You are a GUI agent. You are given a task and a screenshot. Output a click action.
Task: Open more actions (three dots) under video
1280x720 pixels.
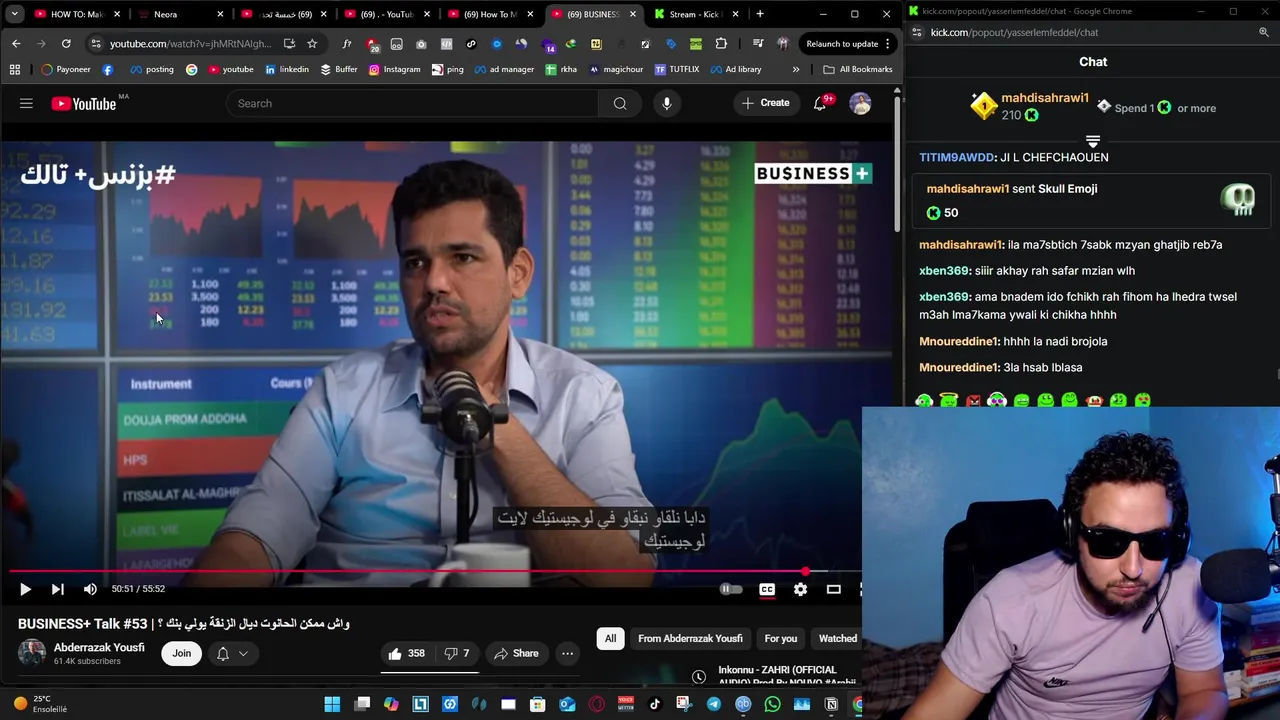coord(567,653)
